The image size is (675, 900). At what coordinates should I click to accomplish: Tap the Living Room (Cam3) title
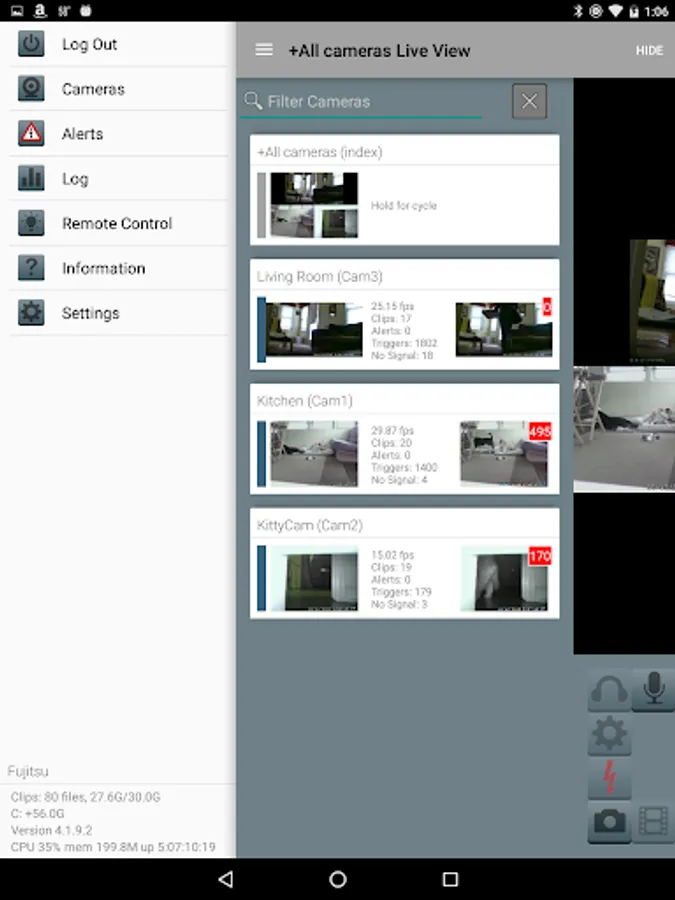pos(319,277)
